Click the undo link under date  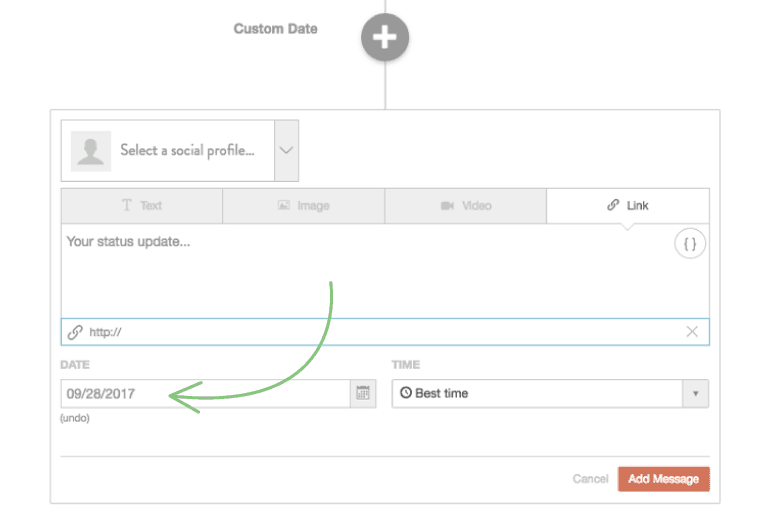click(75, 418)
